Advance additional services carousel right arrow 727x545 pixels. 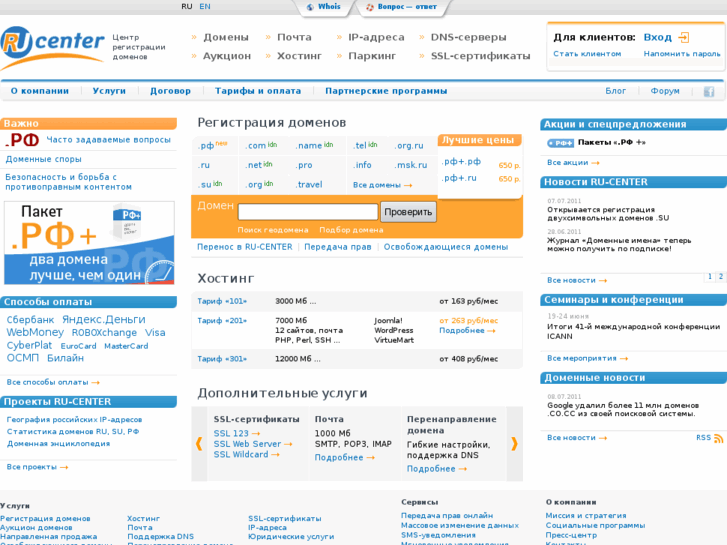coord(514,444)
